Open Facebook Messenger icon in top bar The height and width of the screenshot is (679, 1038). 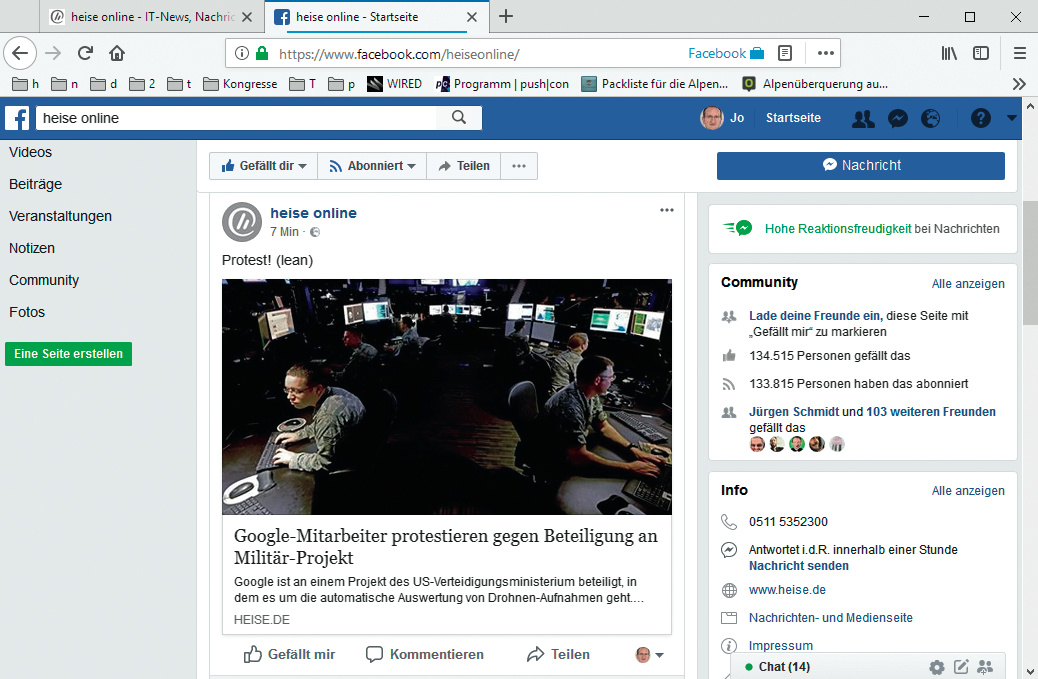pyautogui.click(x=898, y=118)
